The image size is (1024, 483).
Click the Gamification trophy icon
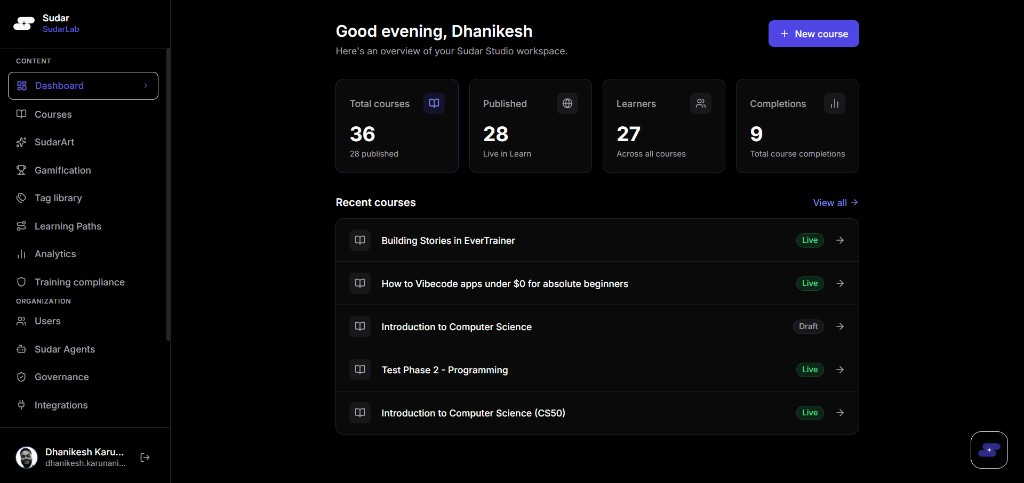22,170
